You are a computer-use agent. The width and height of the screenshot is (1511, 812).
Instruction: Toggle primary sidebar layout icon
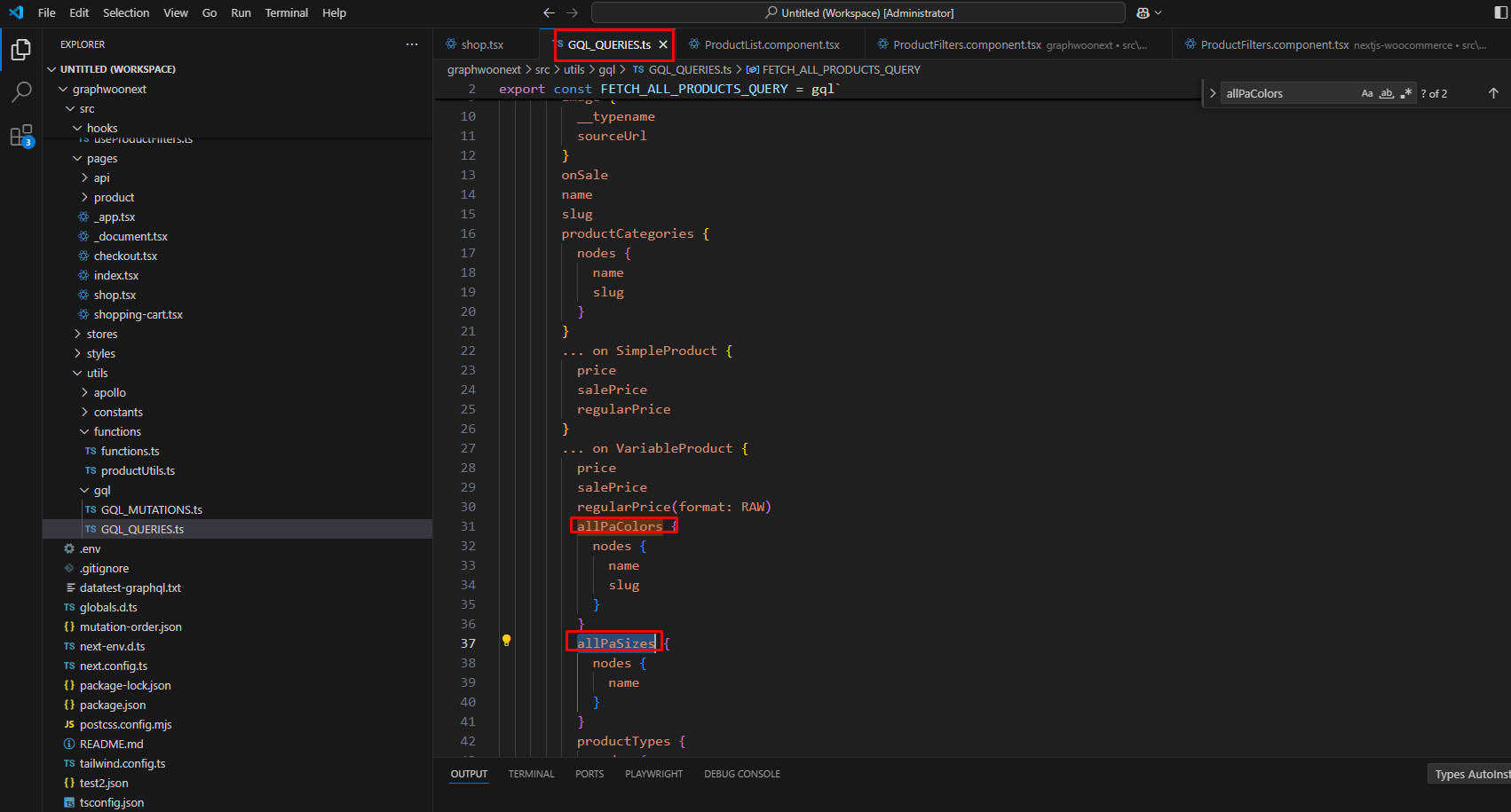click(x=1500, y=13)
